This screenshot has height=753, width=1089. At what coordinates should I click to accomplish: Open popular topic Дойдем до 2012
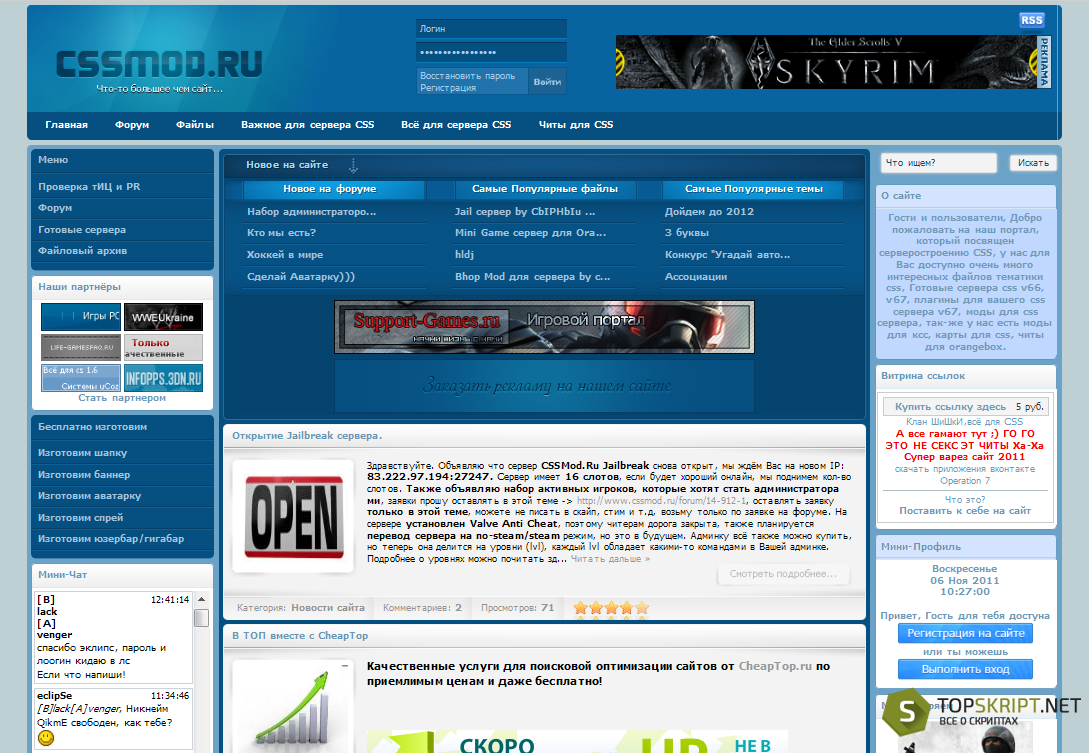click(709, 212)
